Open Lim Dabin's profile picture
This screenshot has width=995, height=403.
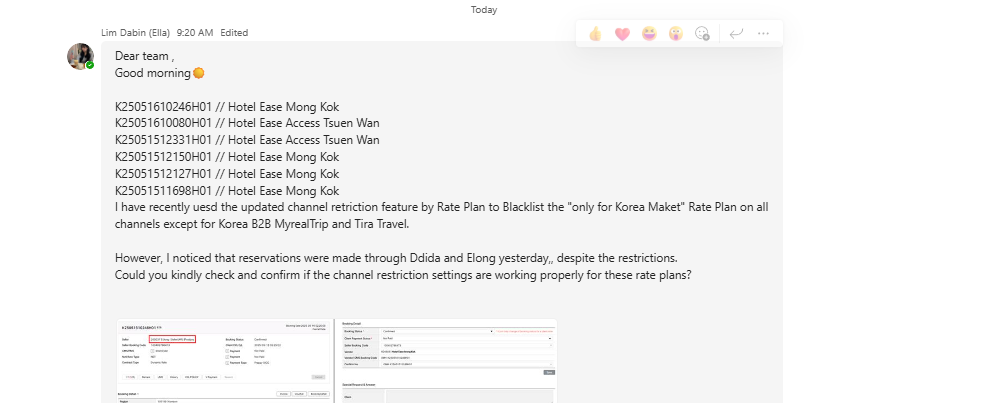click(80, 56)
